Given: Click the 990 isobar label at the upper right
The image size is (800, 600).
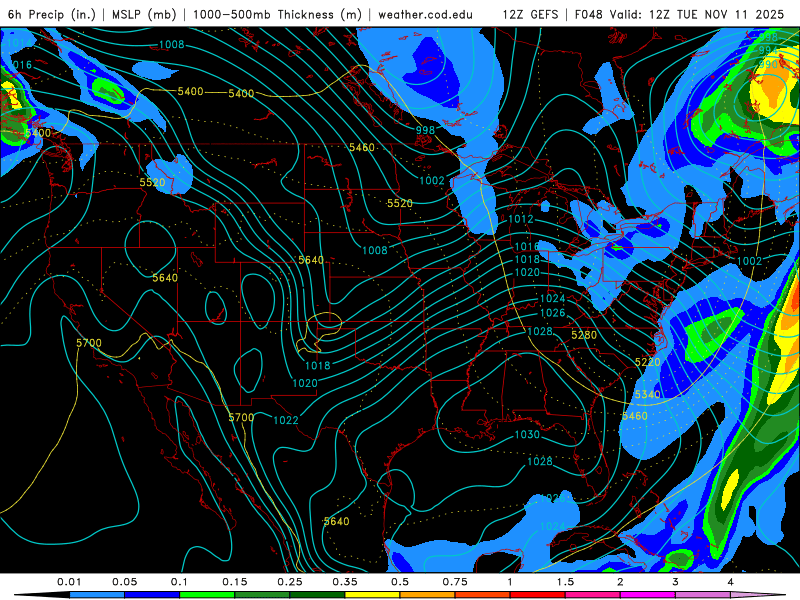Looking at the screenshot, I should (x=768, y=64).
